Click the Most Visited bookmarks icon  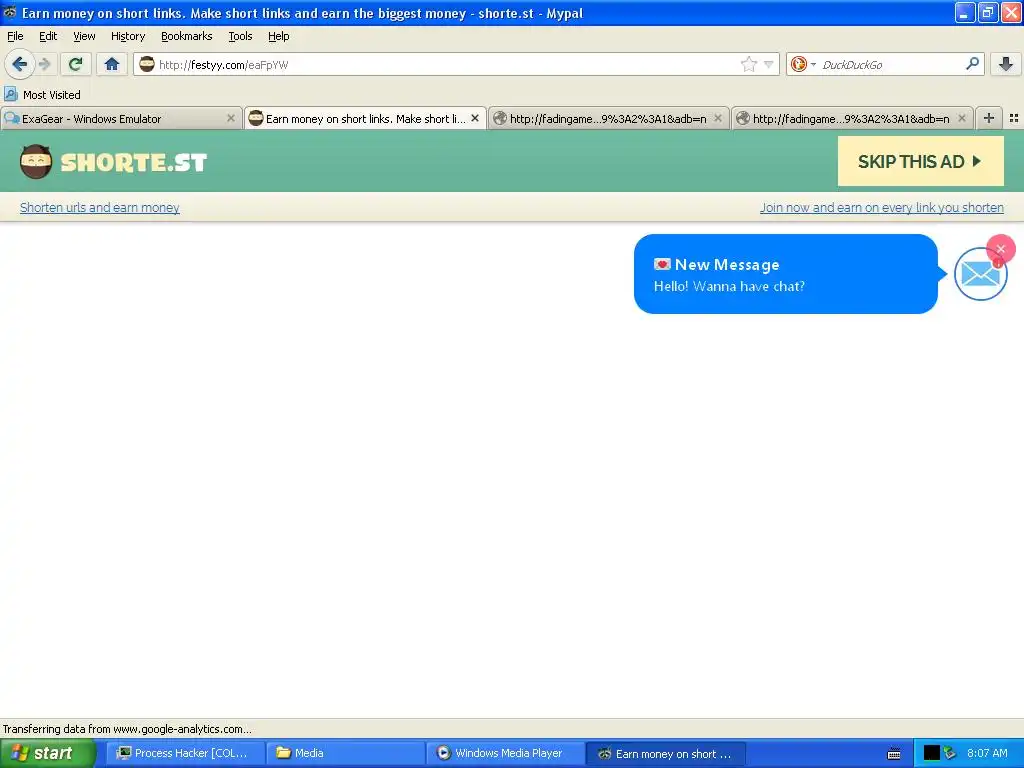(10, 95)
